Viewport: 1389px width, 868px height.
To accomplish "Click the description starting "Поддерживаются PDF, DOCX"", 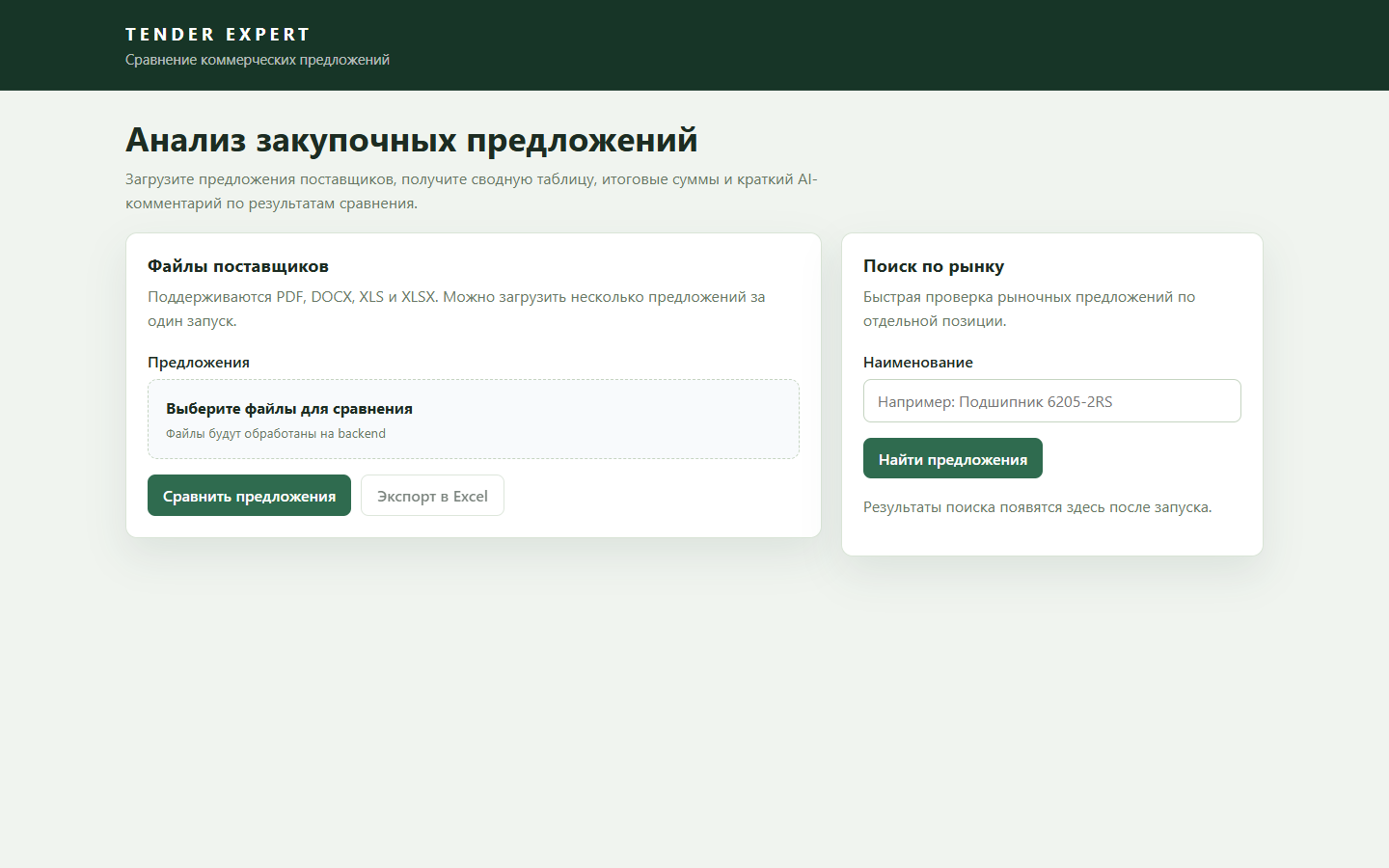I will click(x=456, y=309).
